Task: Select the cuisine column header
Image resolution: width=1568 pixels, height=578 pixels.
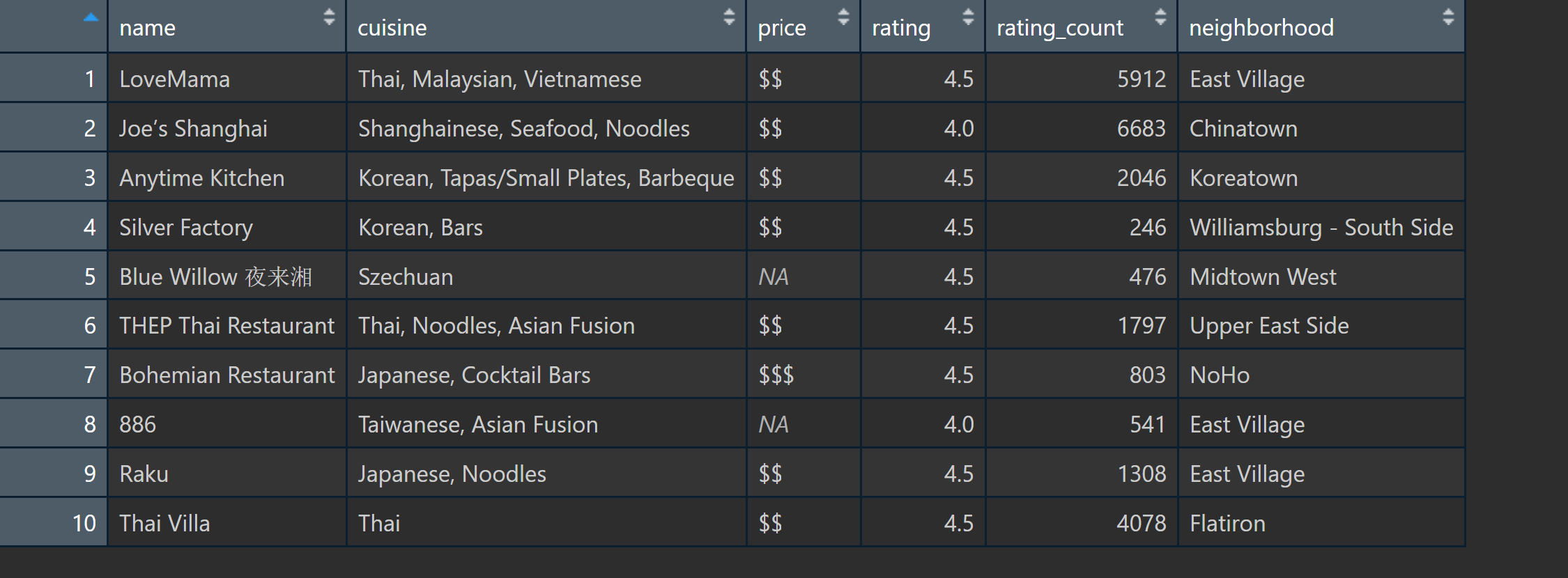Action: click(392, 28)
